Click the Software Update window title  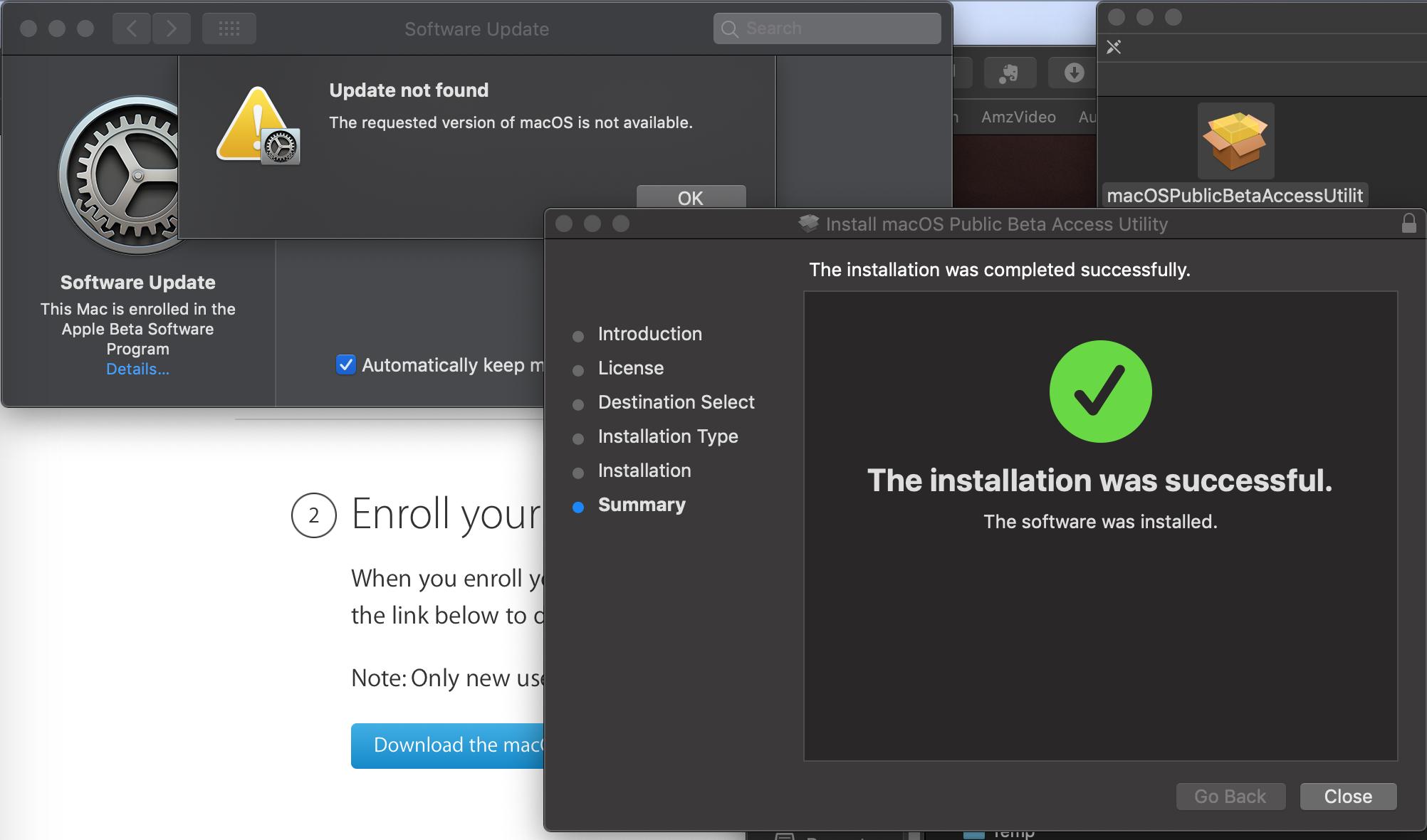point(476,28)
